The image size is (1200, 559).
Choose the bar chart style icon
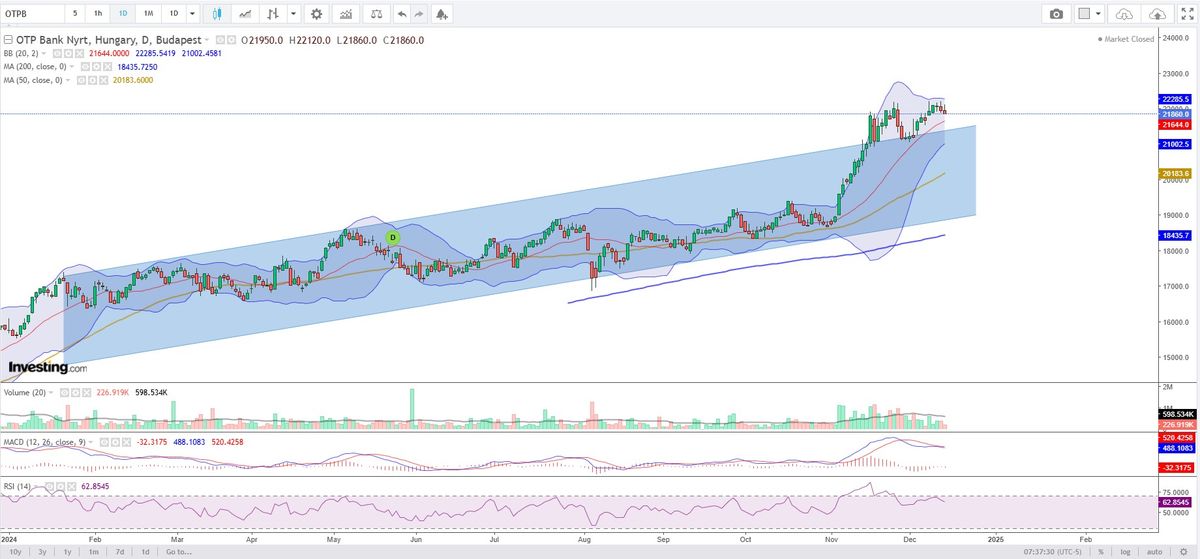click(273, 14)
